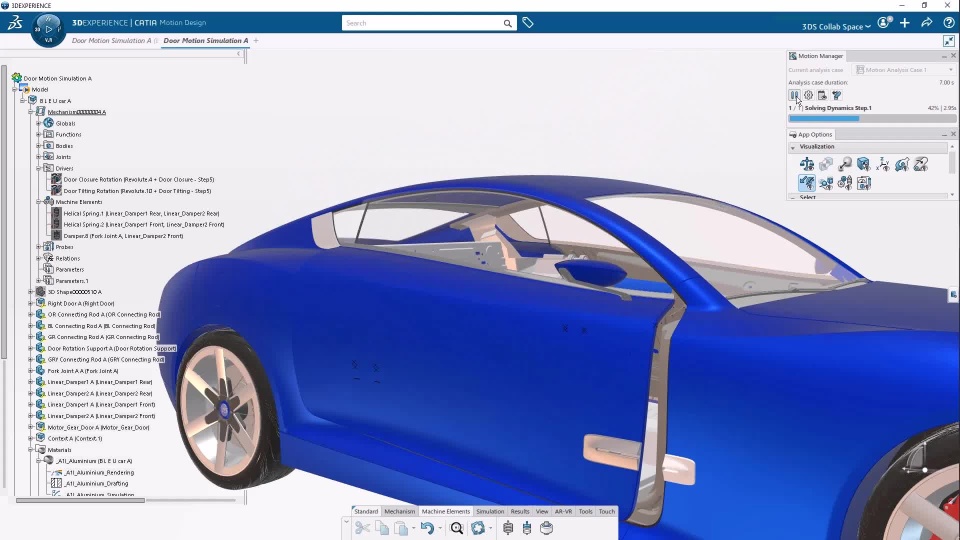
Task: Collapse the action bar chevron
Action: [346, 522]
